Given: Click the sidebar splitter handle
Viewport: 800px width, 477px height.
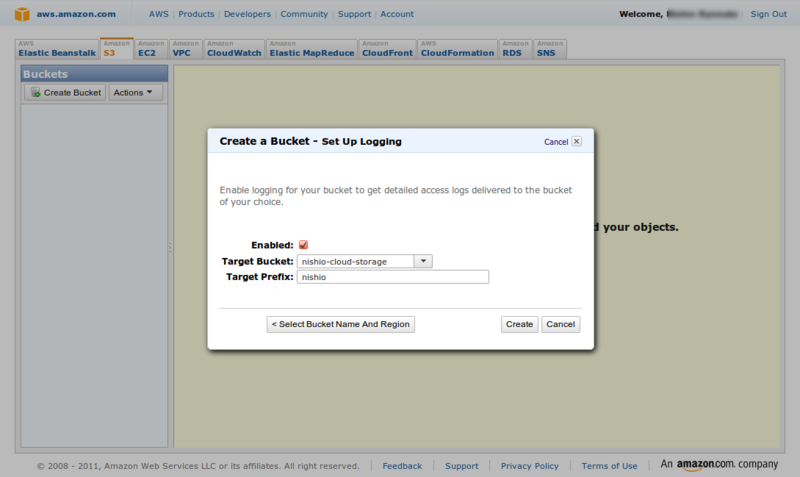Looking at the screenshot, I should [170, 247].
